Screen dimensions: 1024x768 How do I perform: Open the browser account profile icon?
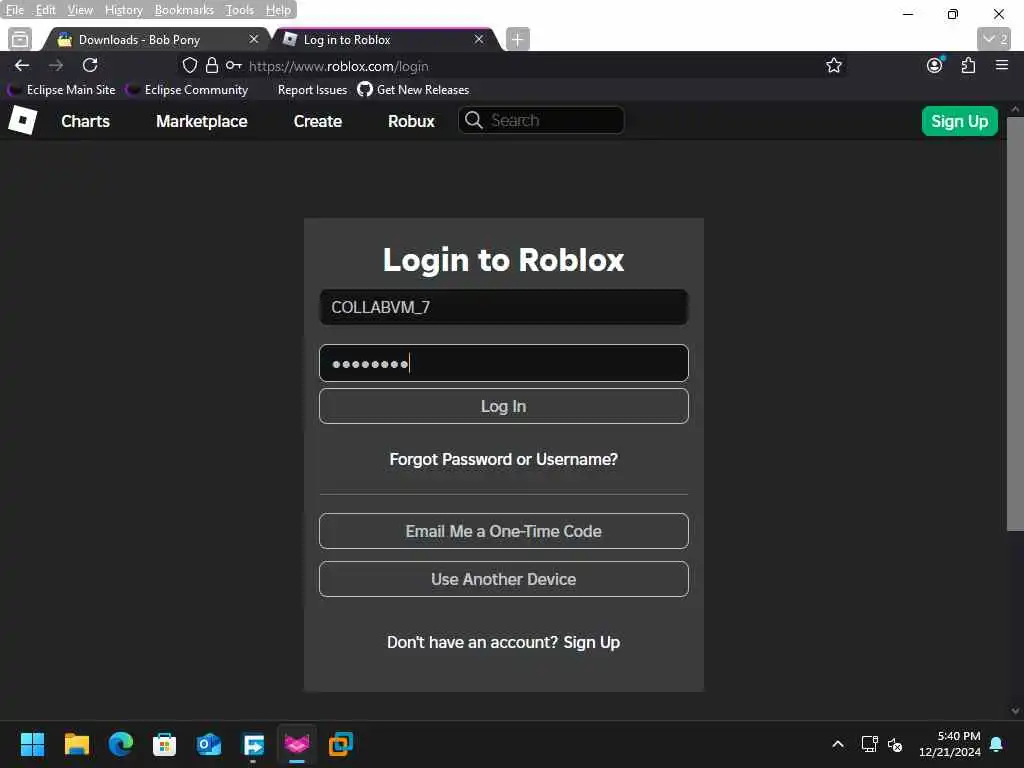[x=935, y=65]
